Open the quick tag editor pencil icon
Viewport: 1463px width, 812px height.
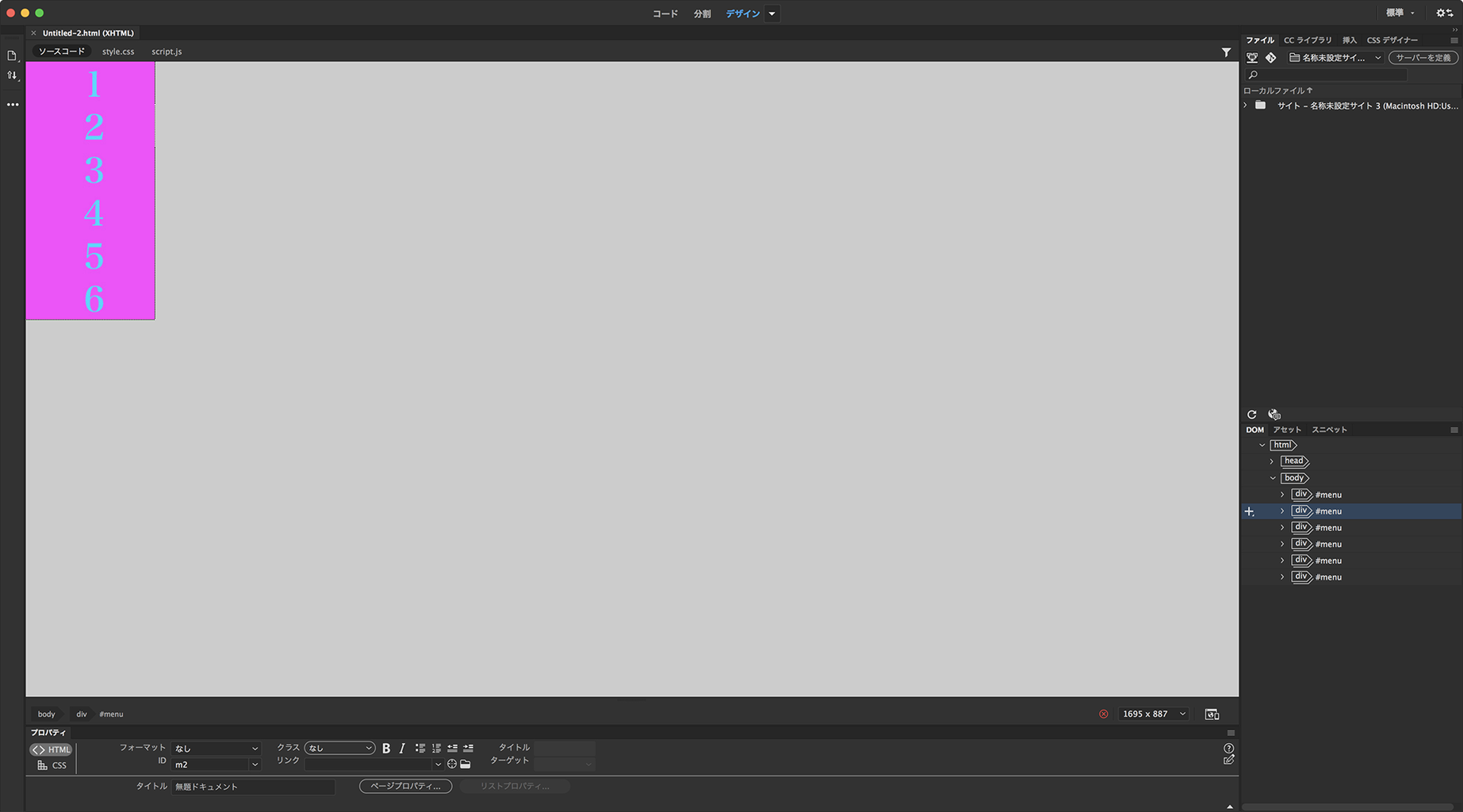[1229, 760]
